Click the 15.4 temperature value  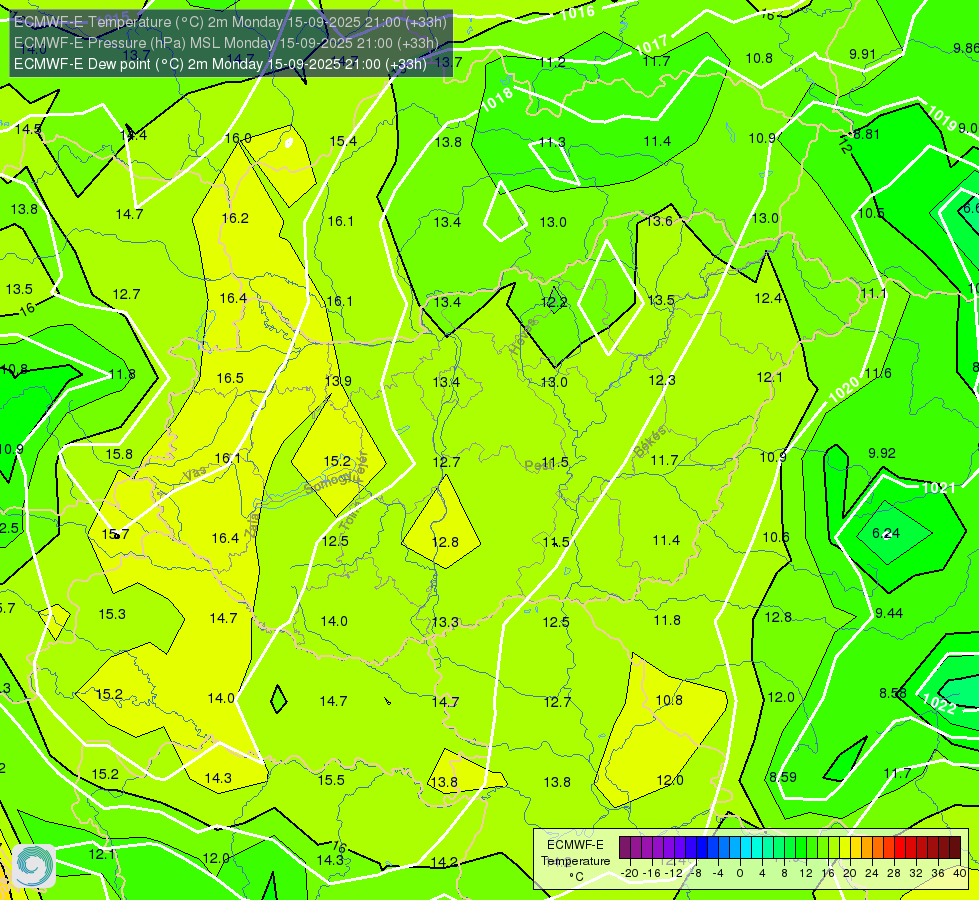click(x=343, y=141)
